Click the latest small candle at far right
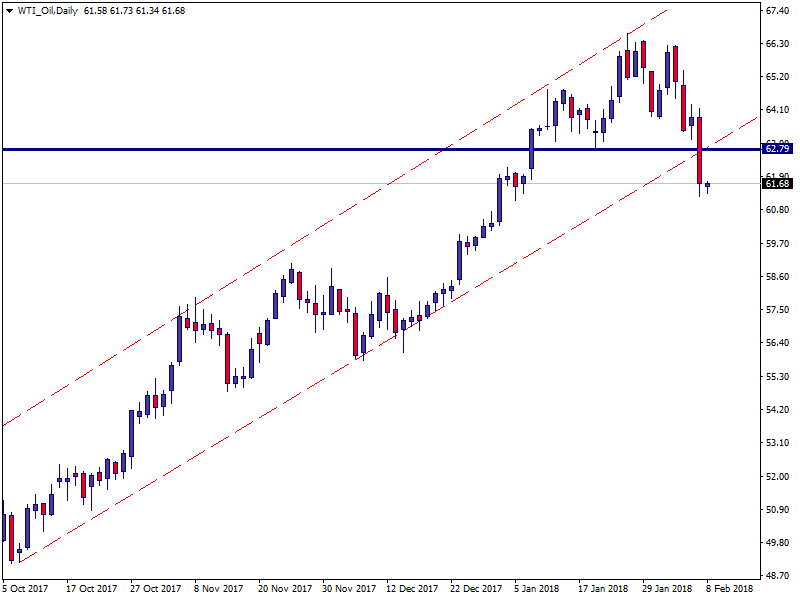 (x=708, y=185)
